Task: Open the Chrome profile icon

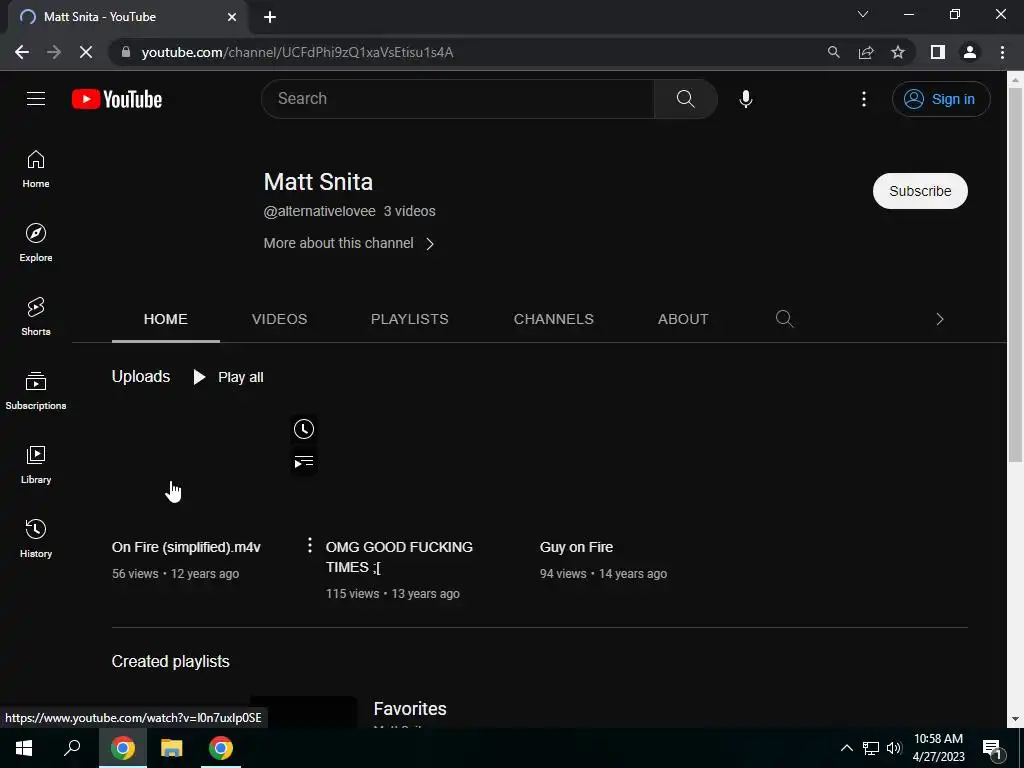Action: tap(970, 52)
